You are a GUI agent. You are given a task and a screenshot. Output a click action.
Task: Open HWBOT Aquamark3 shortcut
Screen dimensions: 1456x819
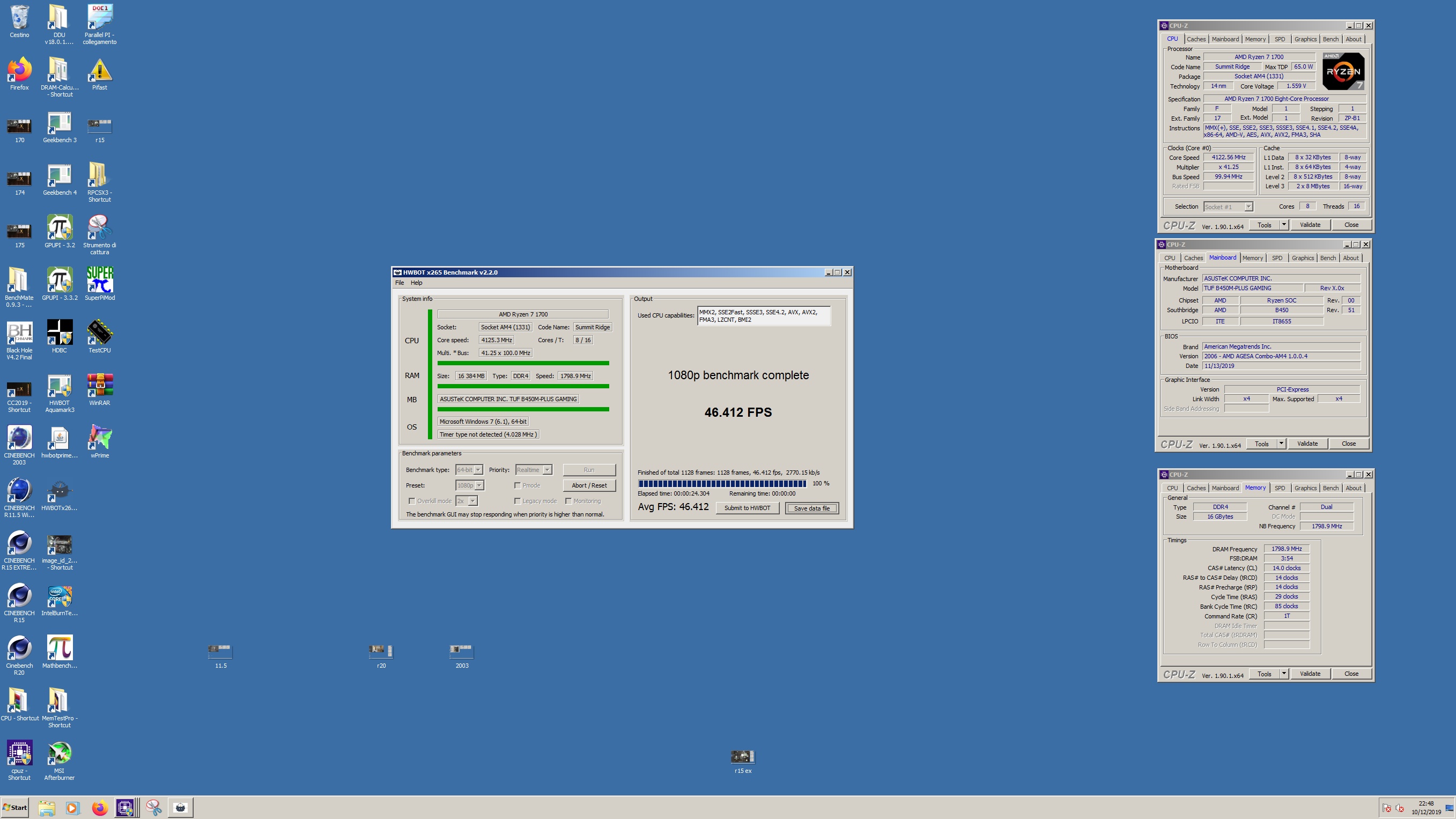[60, 393]
